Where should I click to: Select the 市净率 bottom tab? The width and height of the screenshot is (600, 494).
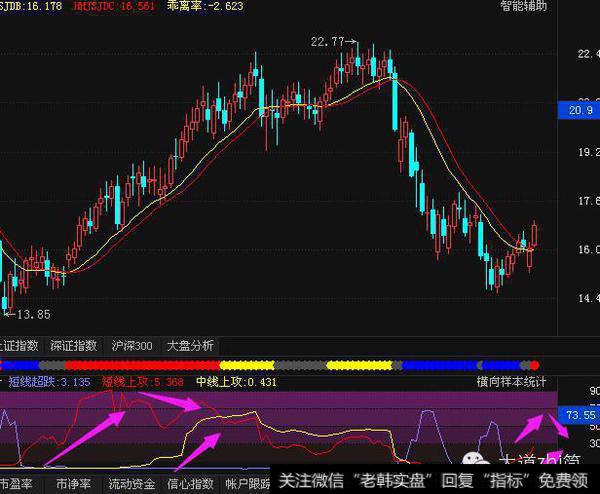pos(73,484)
